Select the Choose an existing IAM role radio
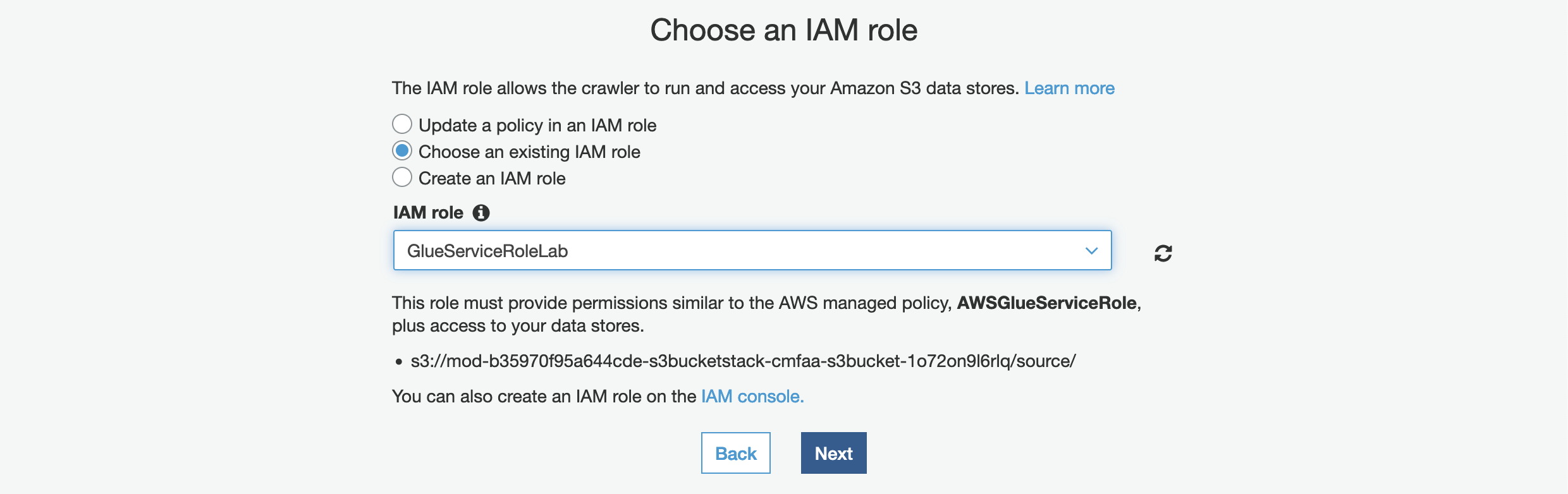Viewport: 1568px width, 494px height. click(402, 151)
